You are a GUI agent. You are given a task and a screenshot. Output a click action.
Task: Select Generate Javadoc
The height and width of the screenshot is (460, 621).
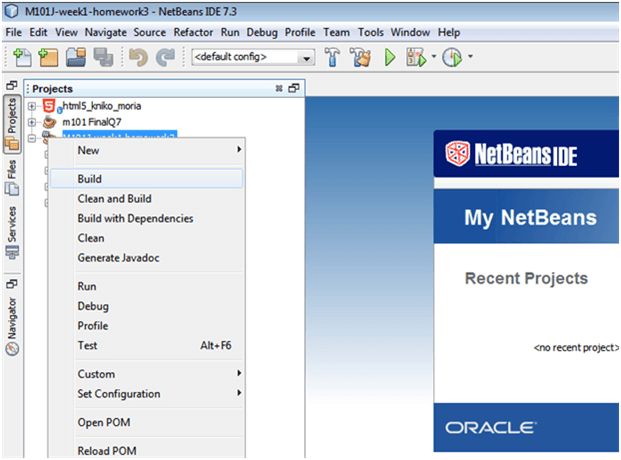147,258
